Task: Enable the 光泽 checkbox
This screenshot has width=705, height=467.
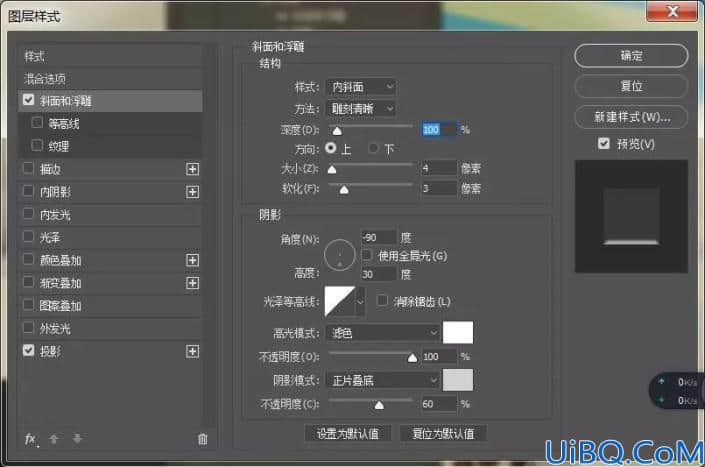Action: click(28, 236)
